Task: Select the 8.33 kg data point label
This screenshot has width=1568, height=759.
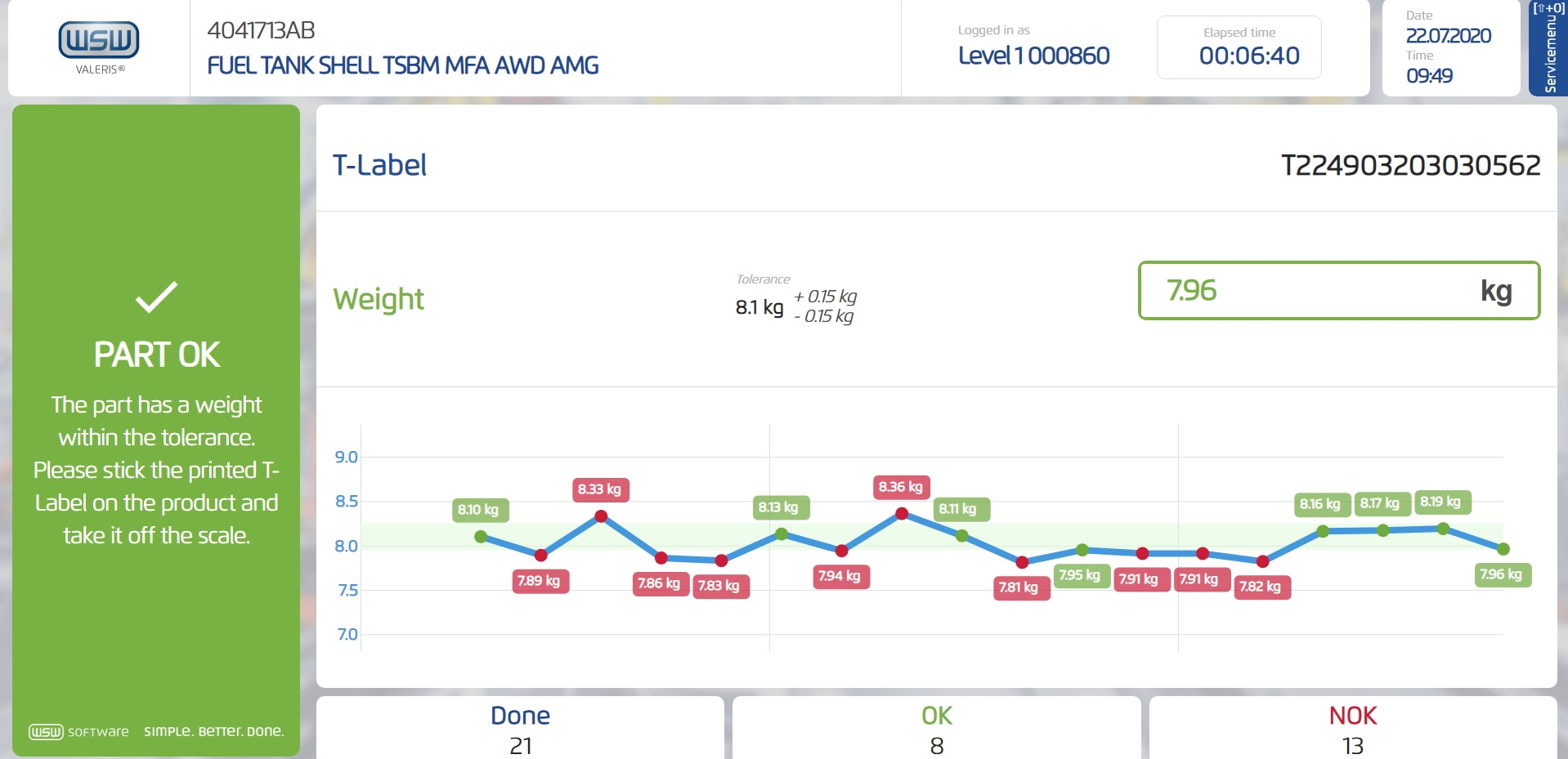Action: pyautogui.click(x=599, y=489)
